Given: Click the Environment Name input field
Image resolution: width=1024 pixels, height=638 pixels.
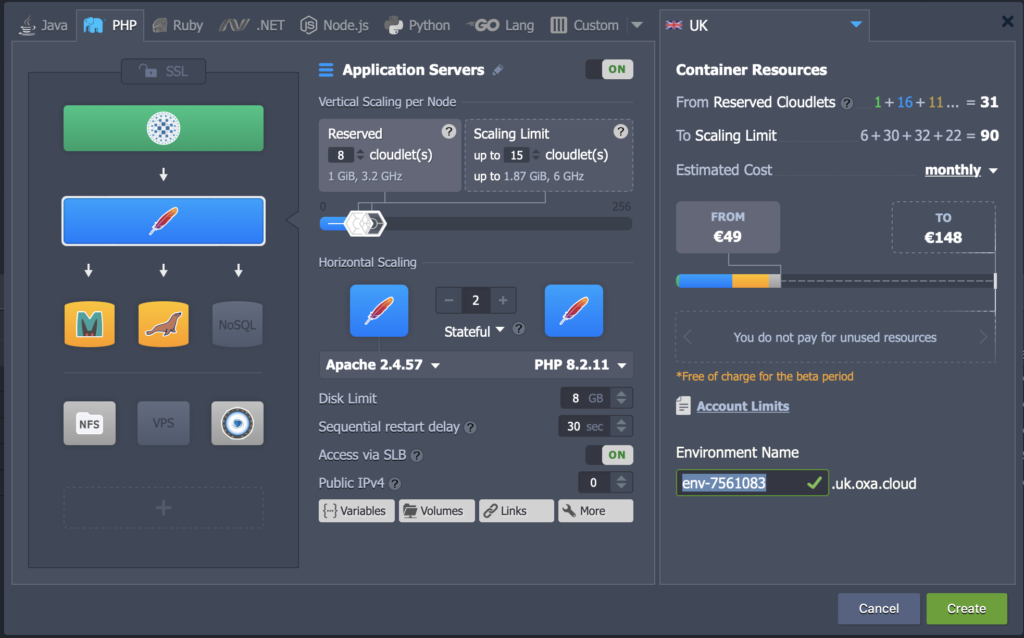Looking at the screenshot, I should (740, 483).
